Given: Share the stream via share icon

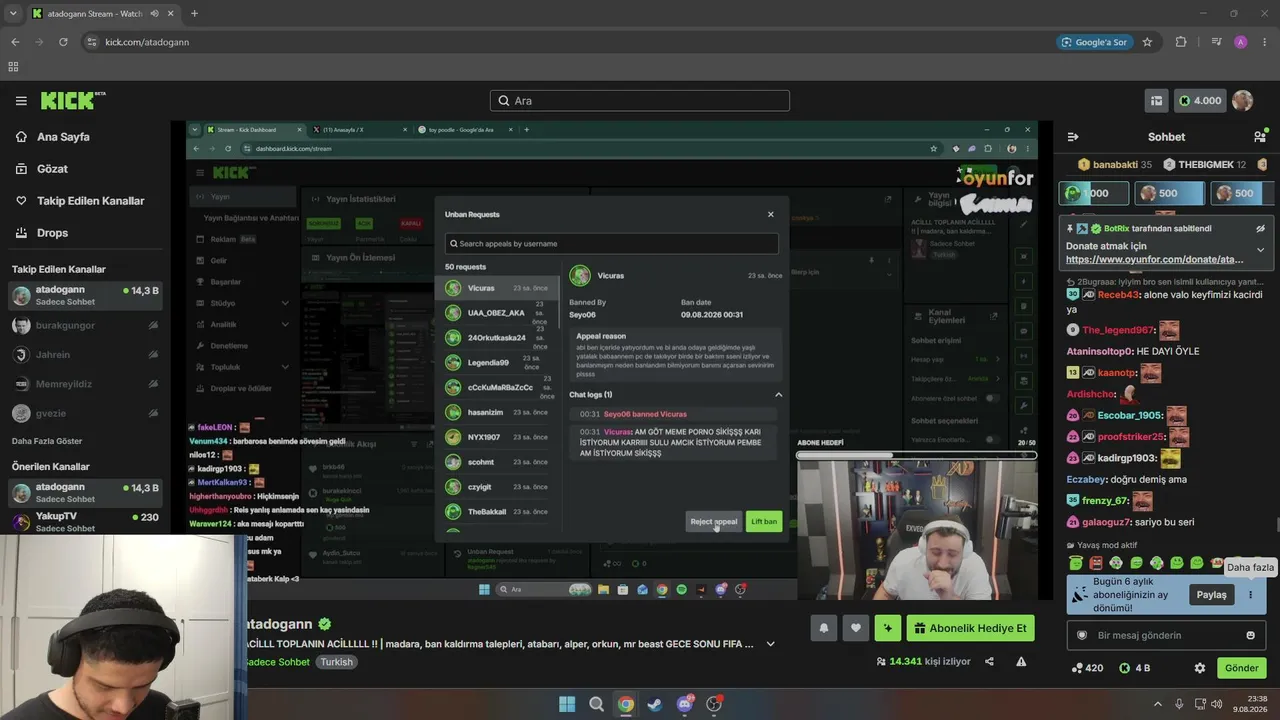Looking at the screenshot, I should click(989, 661).
